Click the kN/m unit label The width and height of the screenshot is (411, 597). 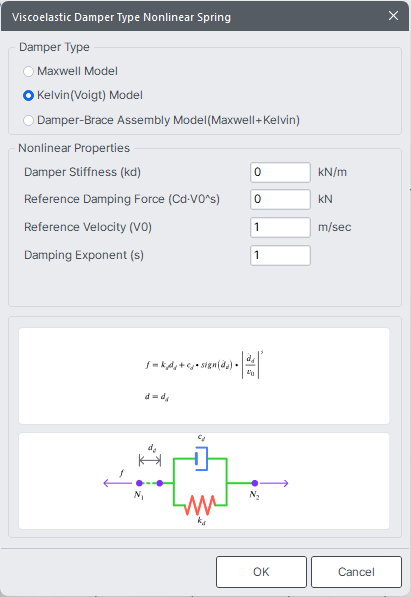click(333, 172)
